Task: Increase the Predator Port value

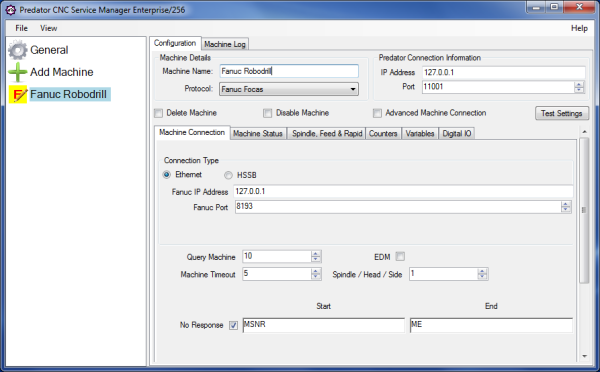Action: (x=579, y=84)
